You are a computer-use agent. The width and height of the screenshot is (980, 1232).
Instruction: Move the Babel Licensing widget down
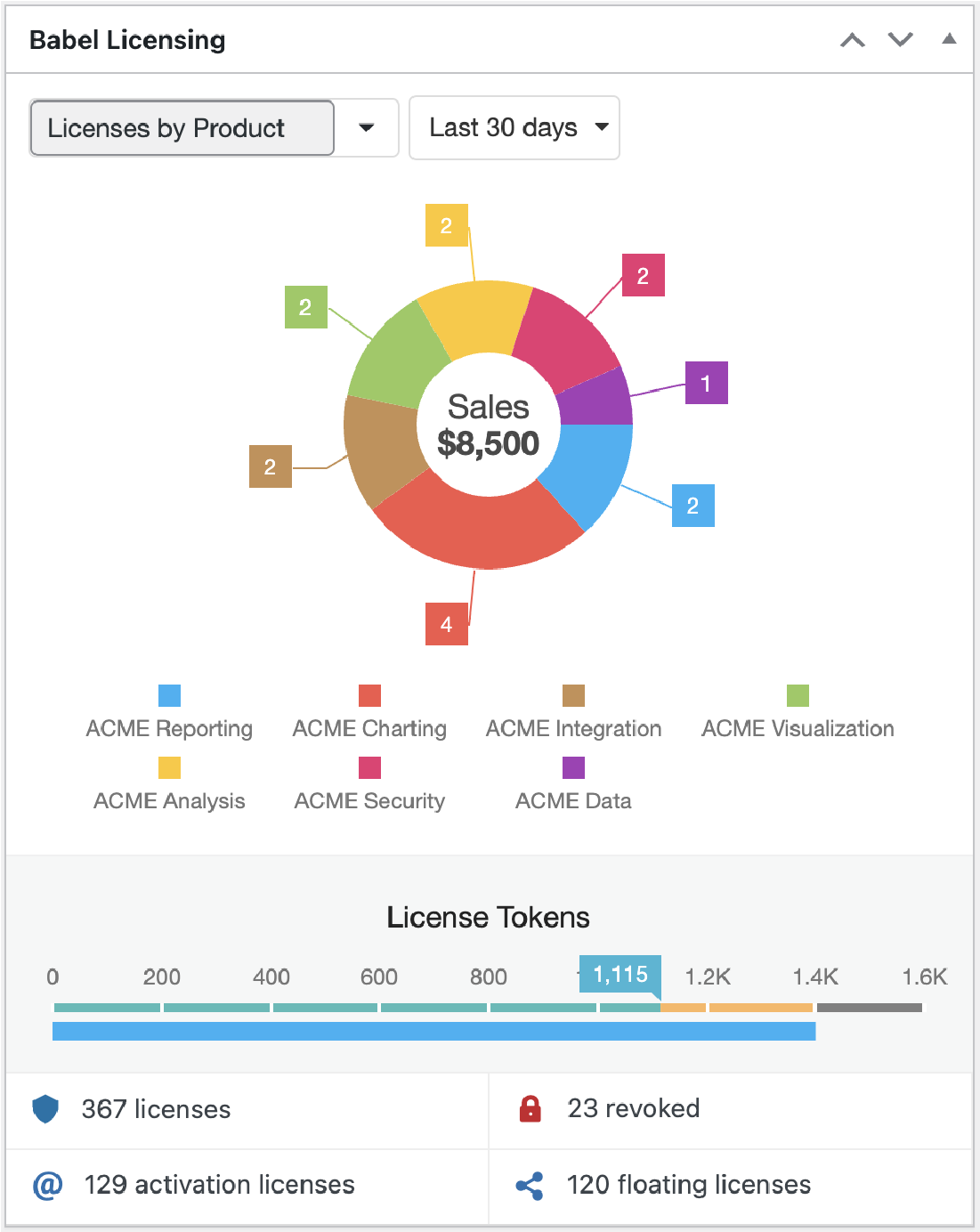click(901, 40)
